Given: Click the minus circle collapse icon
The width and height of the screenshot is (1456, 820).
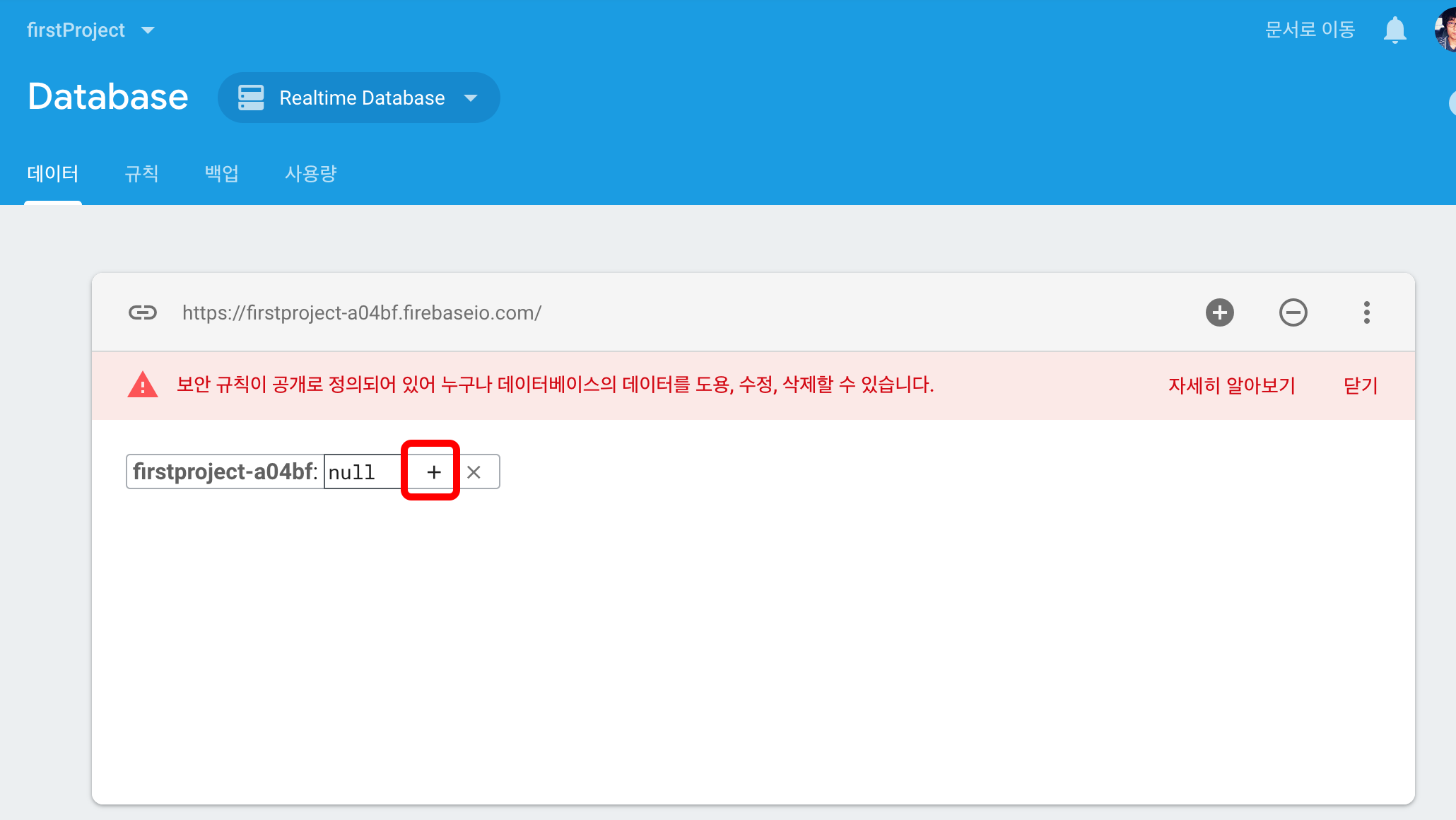Looking at the screenshot, I should (x=1293, y=312).
